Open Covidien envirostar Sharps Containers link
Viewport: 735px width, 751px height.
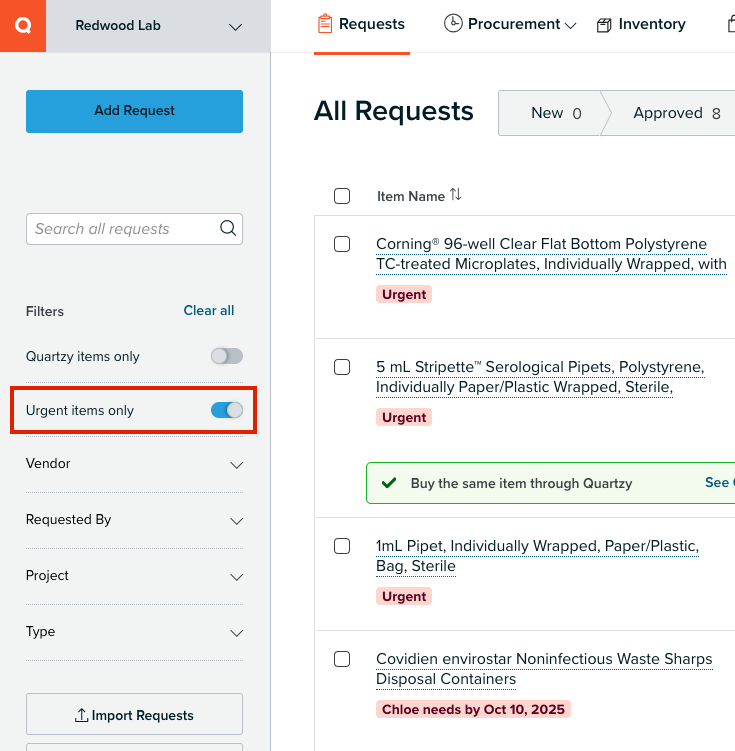tap(544, 669)
